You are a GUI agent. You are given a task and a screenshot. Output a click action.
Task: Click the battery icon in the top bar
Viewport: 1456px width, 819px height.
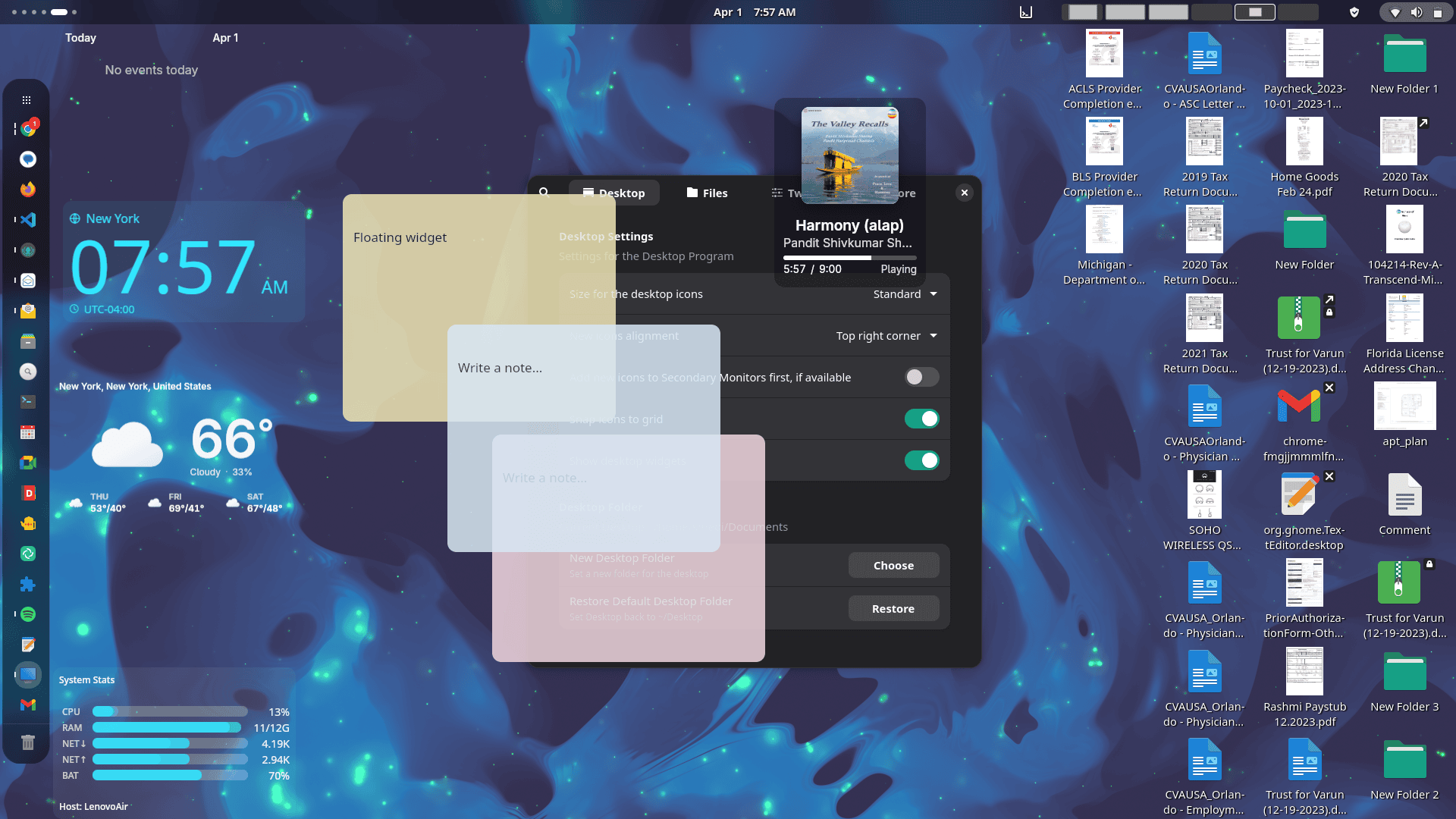click(1438, 12)
